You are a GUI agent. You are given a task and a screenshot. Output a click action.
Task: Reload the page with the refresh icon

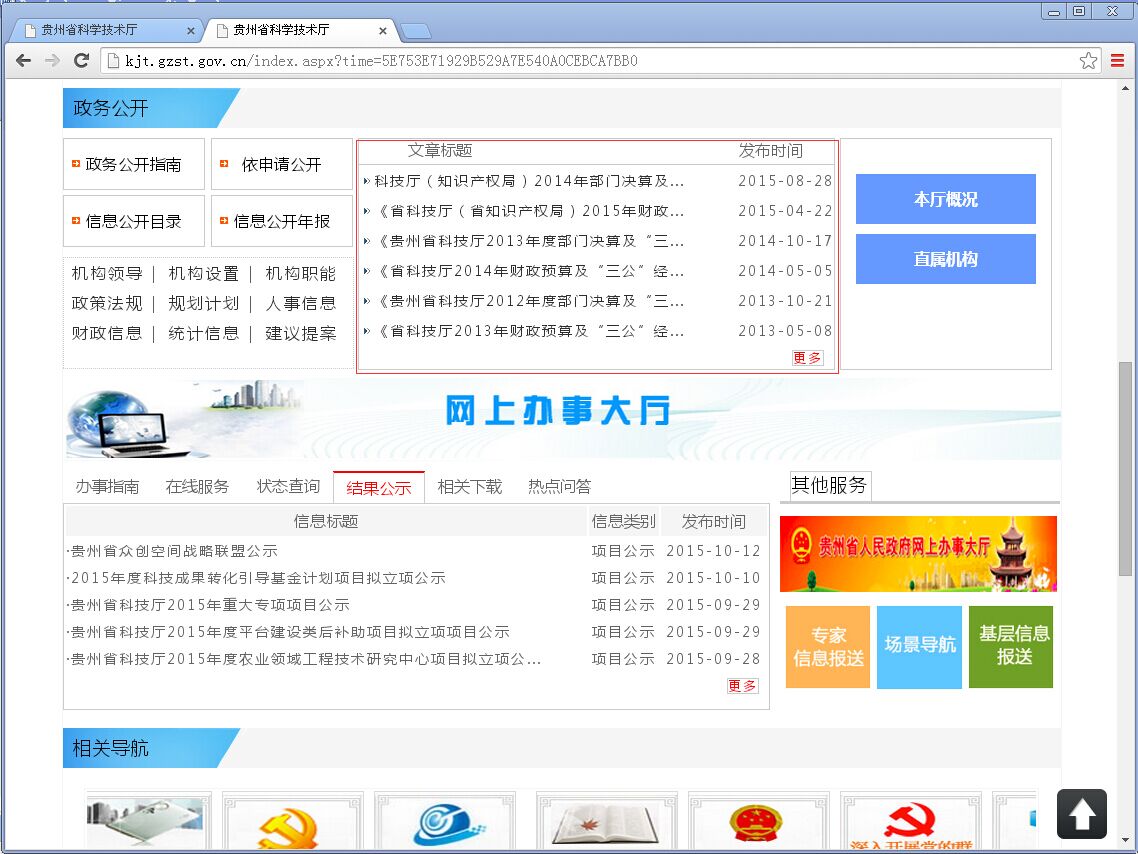pos(82,61)
